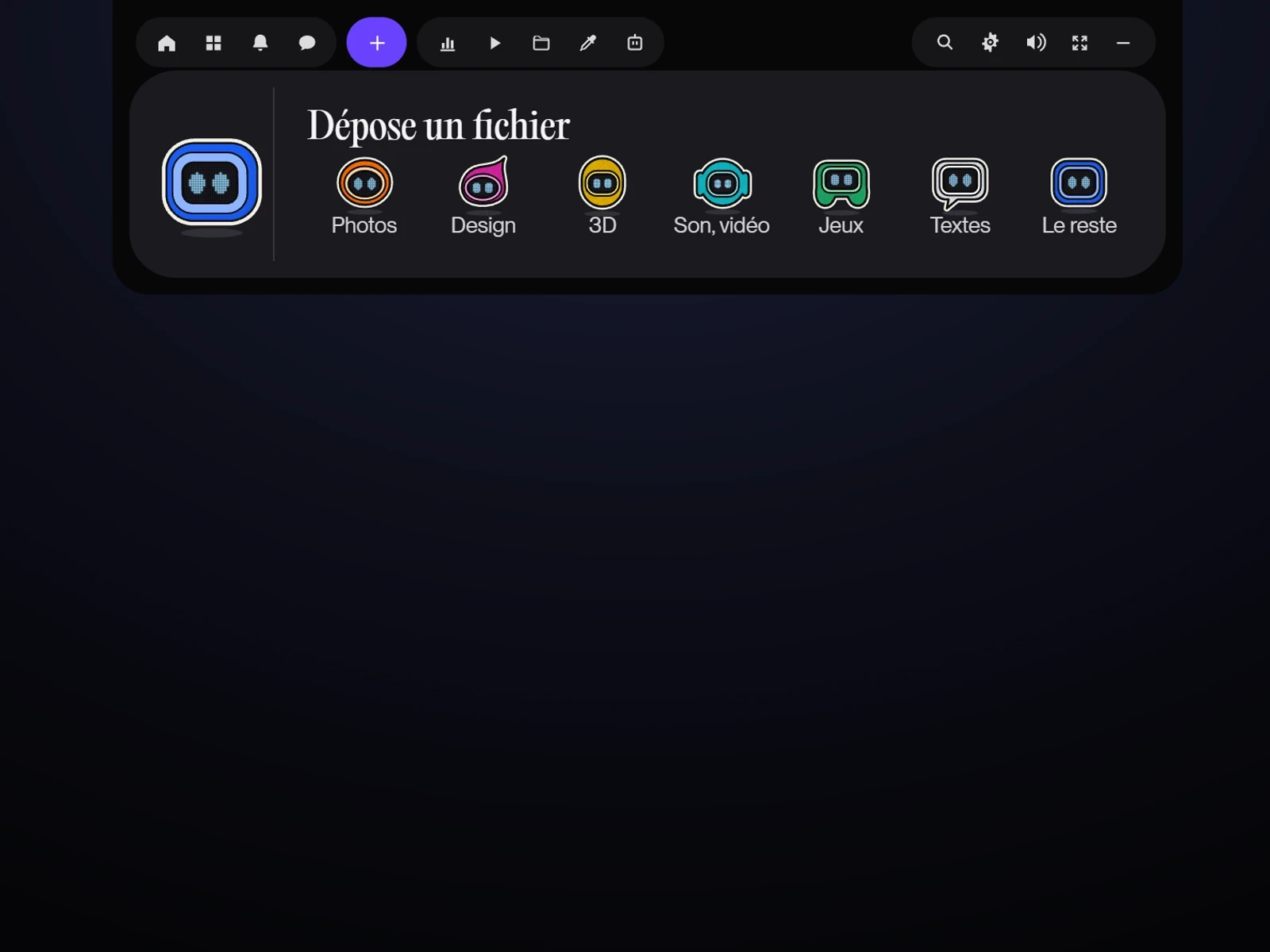The height and width of the screenshot is (952, 1270).
Task: Open notifications bell
Action: 260,43
